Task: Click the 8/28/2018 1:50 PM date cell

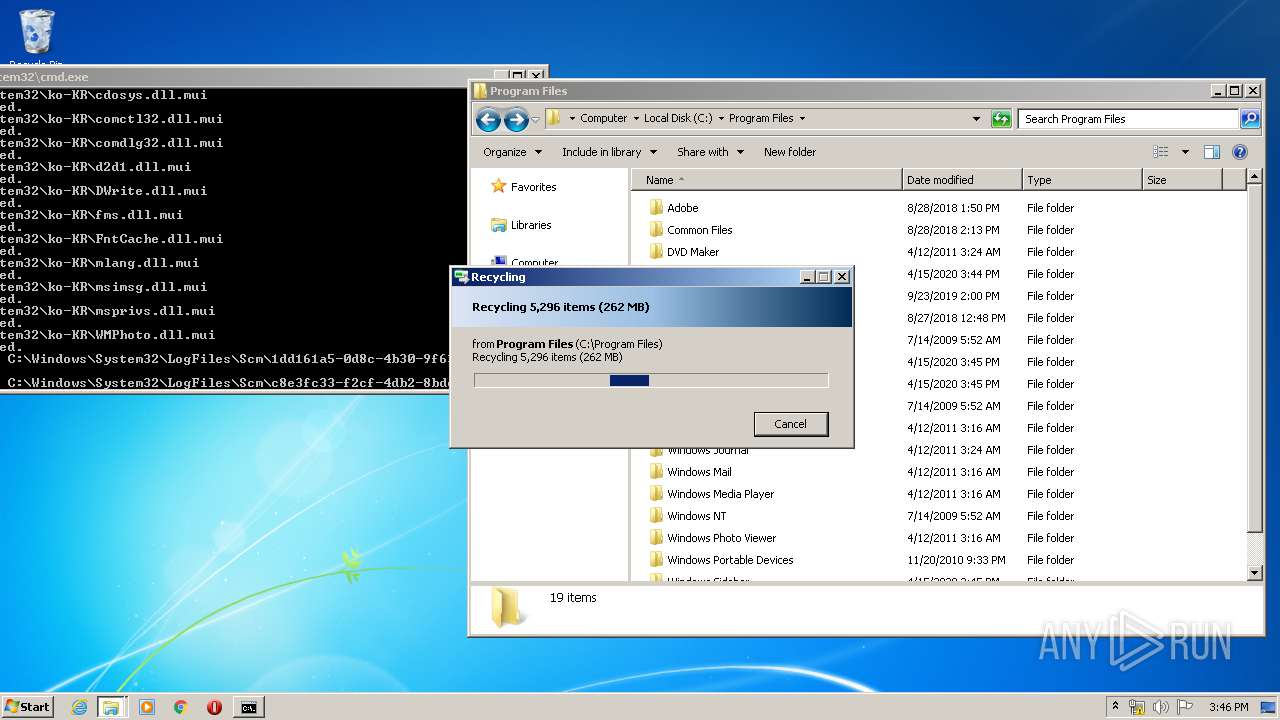Action: (x=953, y=208)
